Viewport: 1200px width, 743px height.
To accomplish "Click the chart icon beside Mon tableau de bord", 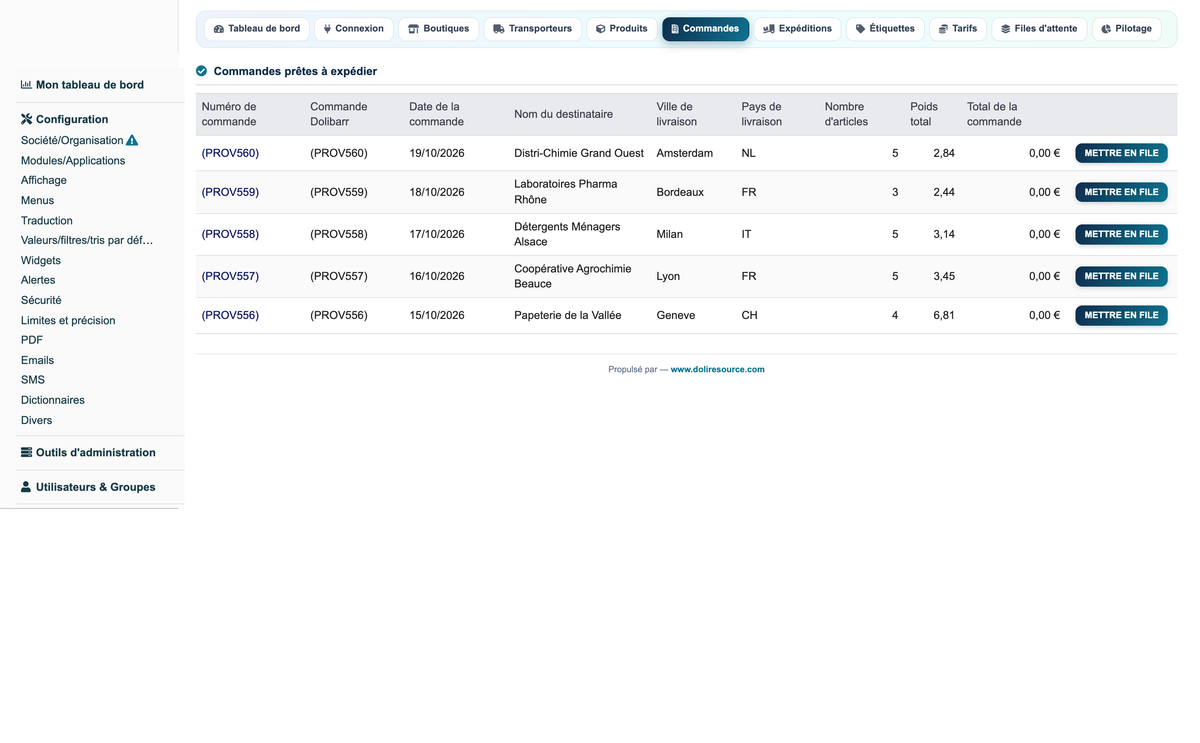I will 27,85.
